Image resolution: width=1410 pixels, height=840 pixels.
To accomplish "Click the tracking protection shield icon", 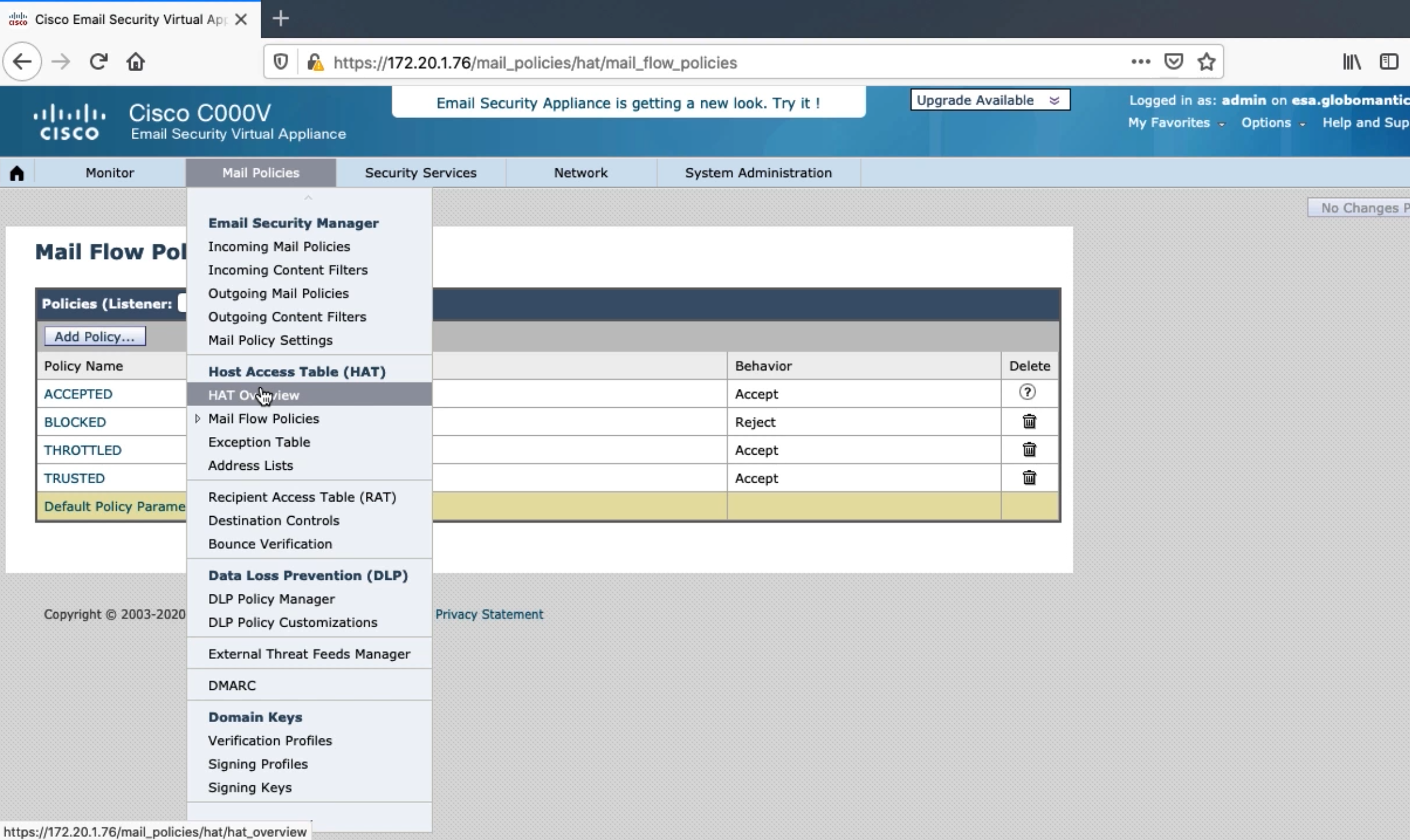I will click(281, 62).
